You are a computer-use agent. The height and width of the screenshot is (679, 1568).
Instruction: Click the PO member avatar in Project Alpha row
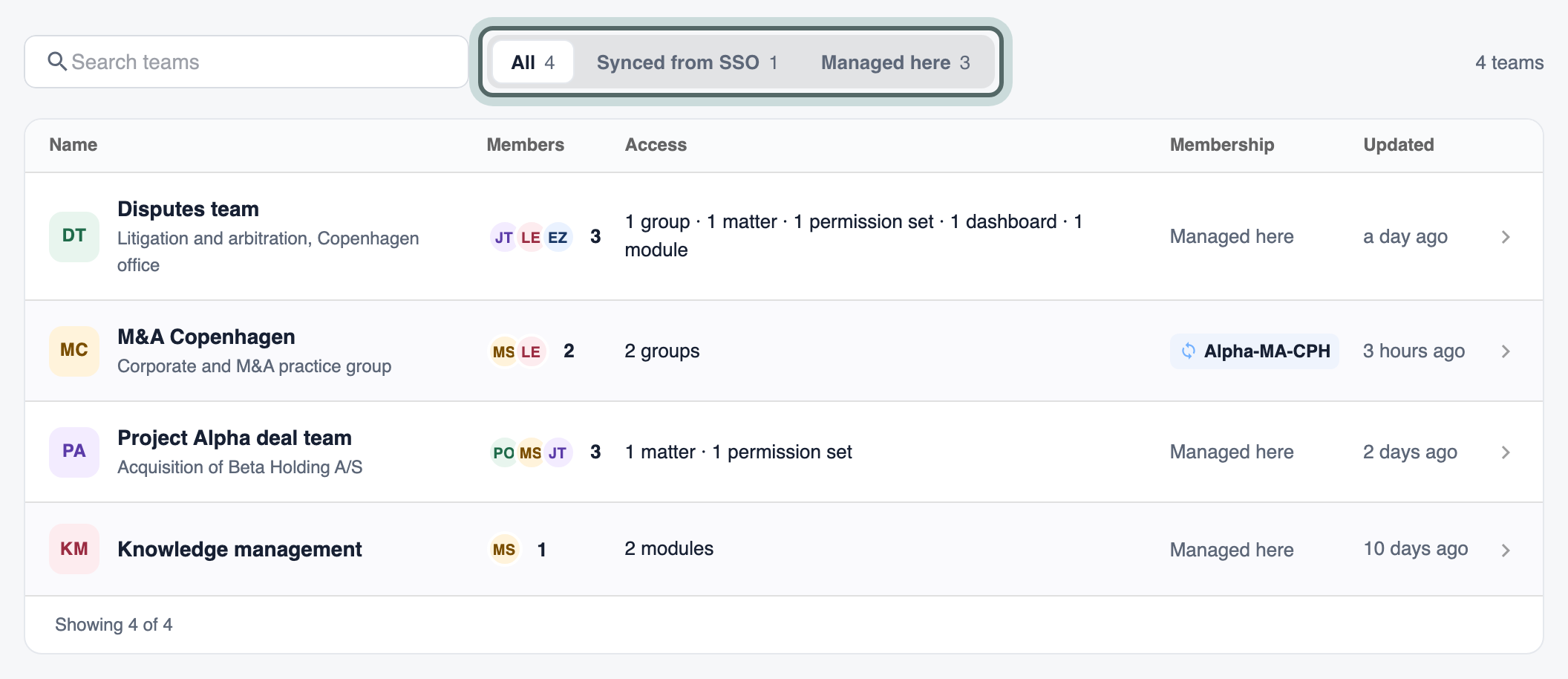click(503, 452)
